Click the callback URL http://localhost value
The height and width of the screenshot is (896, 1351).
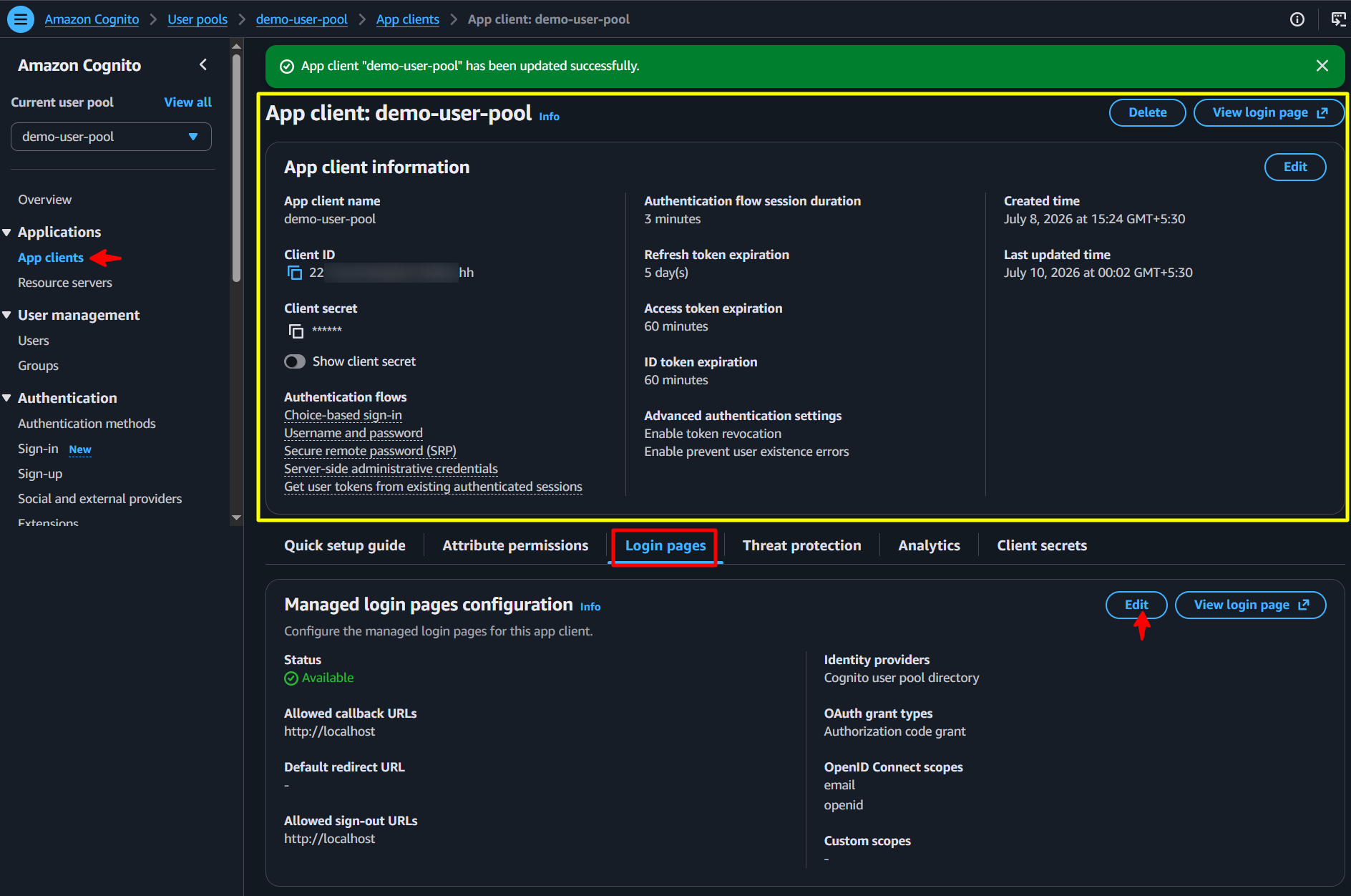(329, 731)
